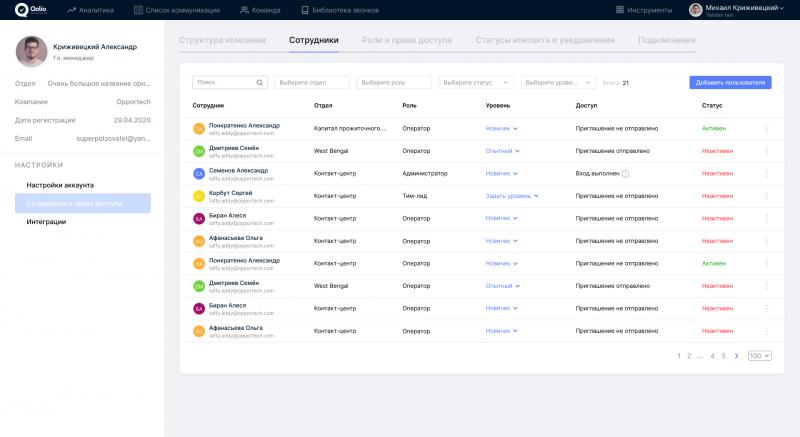Screen dimensions: 800x437
Task: Click the info icon next to Вход выполнен
Action: point(625,173)
